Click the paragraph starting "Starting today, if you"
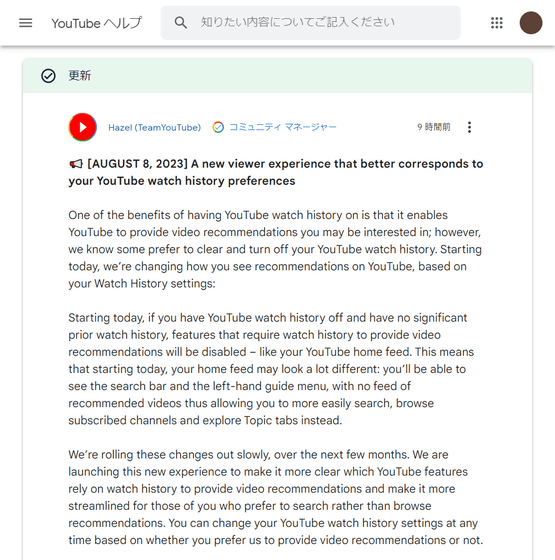 coord(271,369)
